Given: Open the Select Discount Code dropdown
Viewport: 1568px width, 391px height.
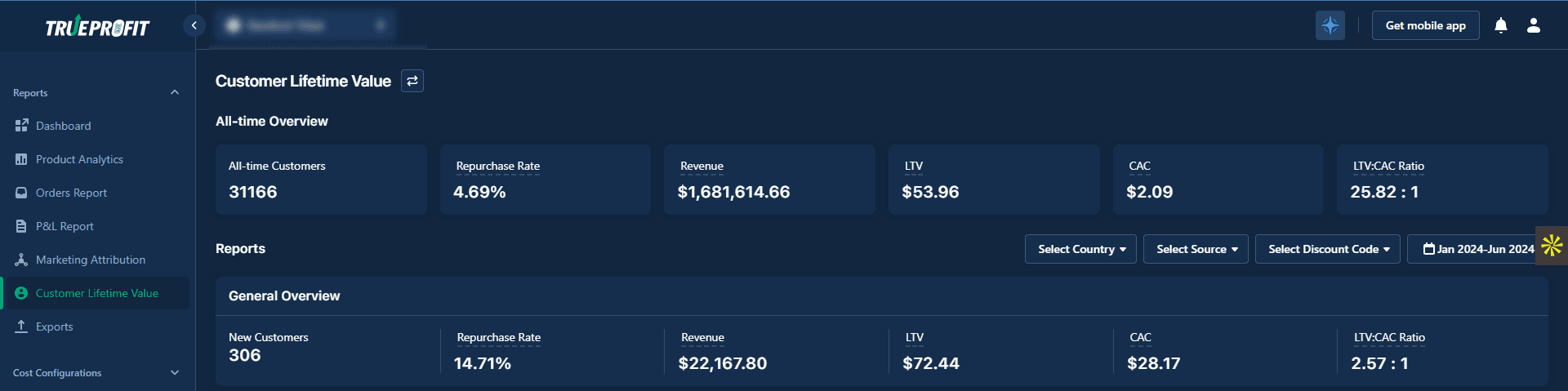Looking at the screenshot, I should tap(1328, 249).
